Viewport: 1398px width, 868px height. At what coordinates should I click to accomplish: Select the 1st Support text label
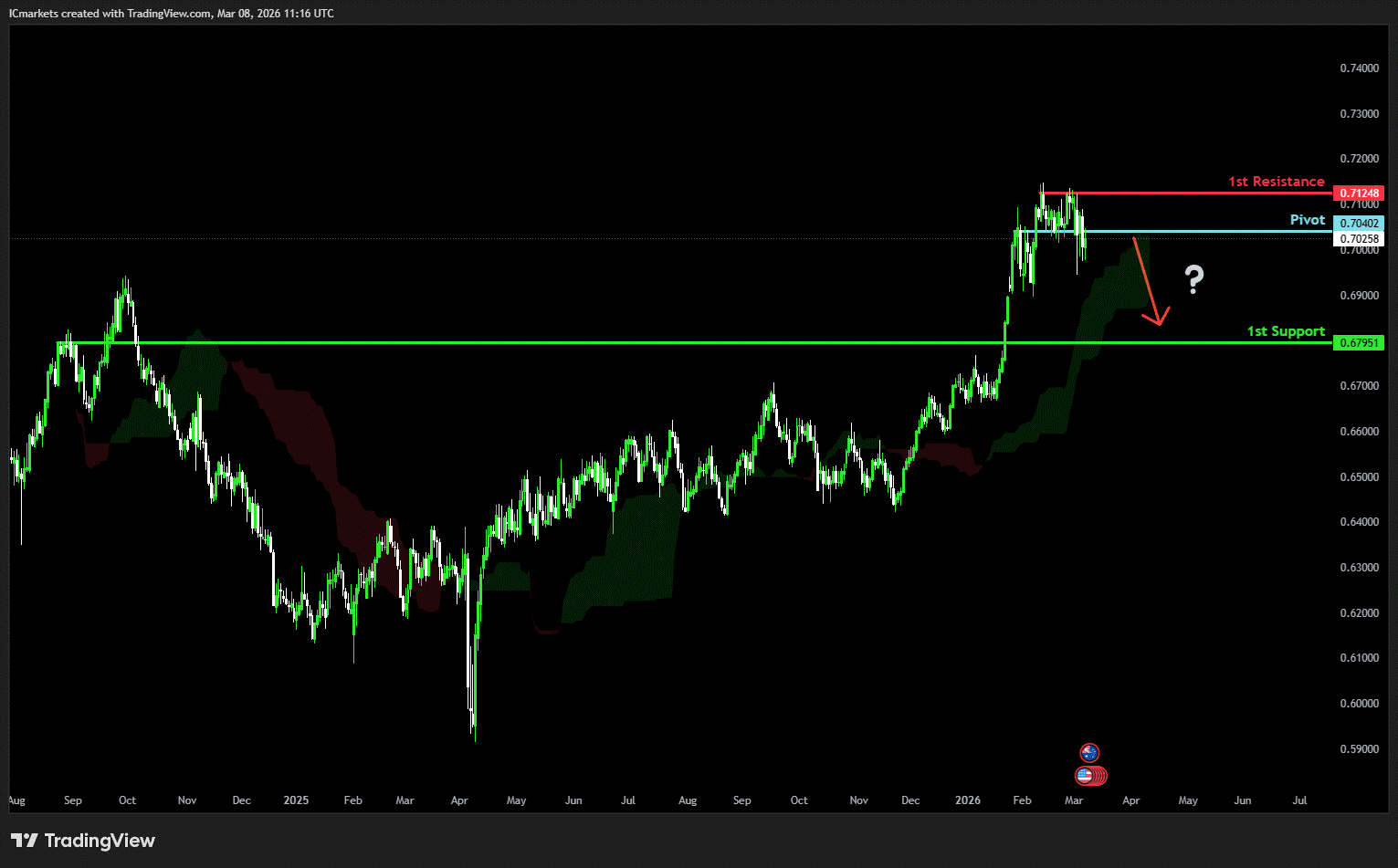[1286, 331]
